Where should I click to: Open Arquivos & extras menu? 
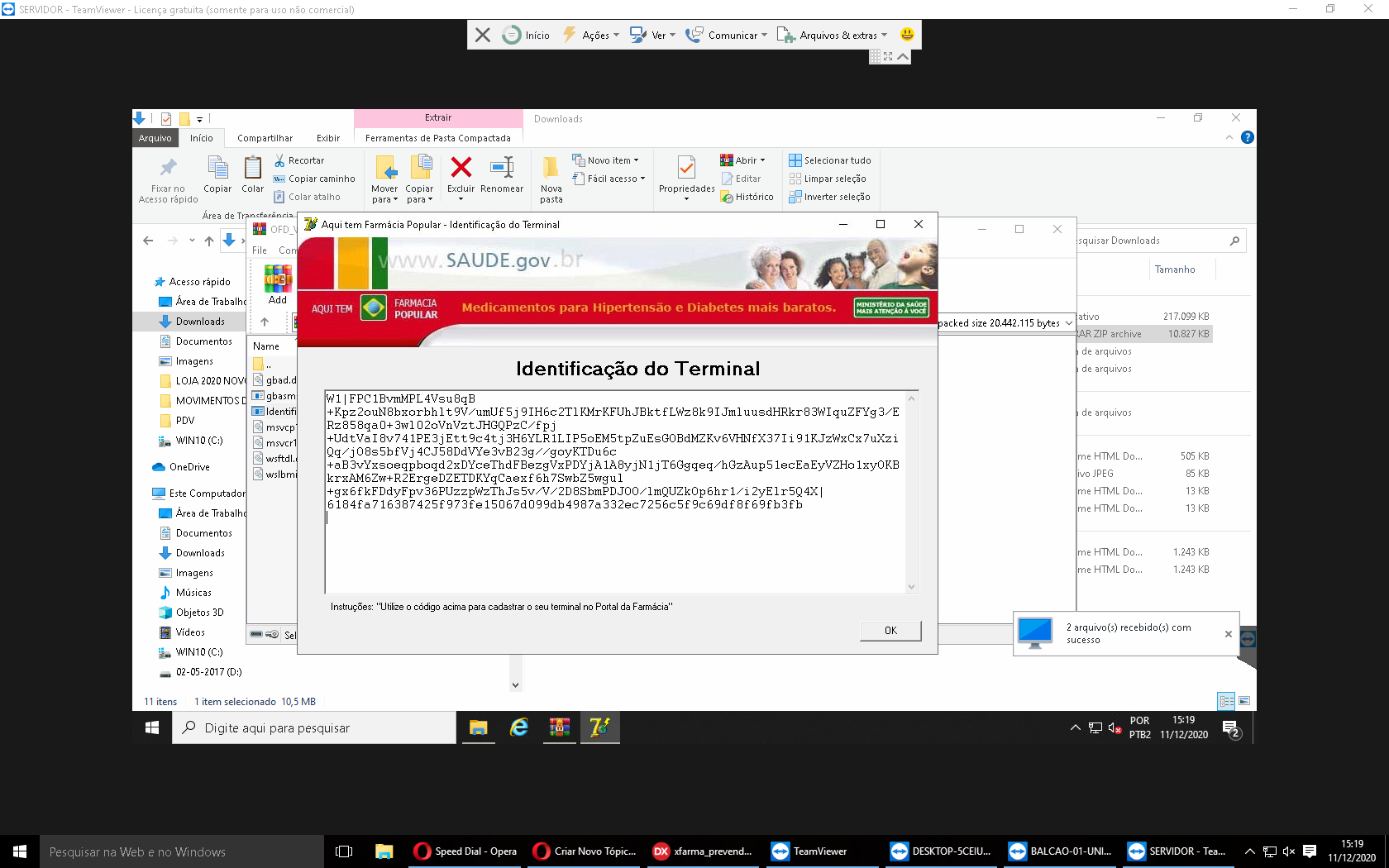click(832, 35)
